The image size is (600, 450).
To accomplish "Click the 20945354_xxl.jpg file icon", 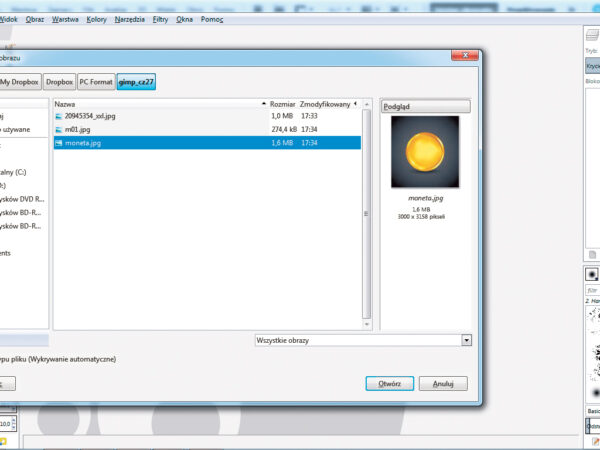I will [58, 116].
